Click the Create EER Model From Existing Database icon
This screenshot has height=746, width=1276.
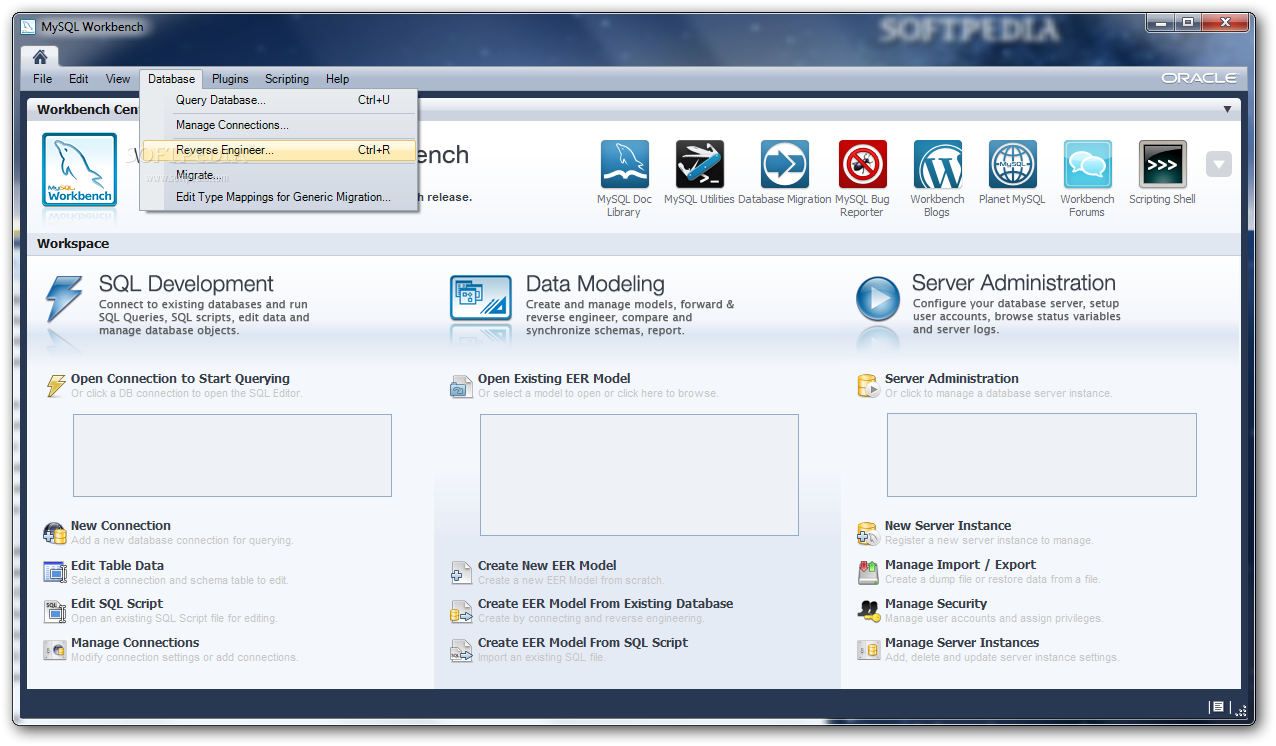(461, 611)
